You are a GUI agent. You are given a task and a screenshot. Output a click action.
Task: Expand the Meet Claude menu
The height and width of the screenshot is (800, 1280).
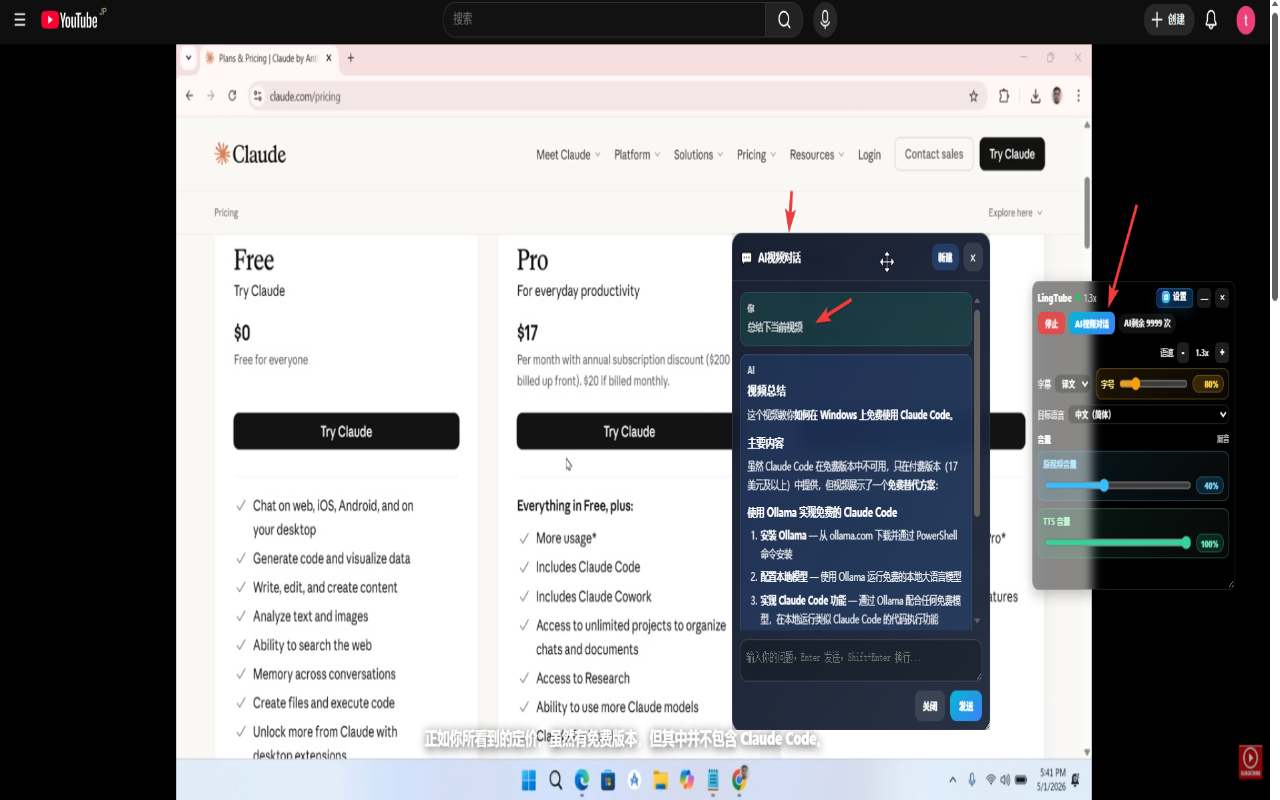[568, 155]
